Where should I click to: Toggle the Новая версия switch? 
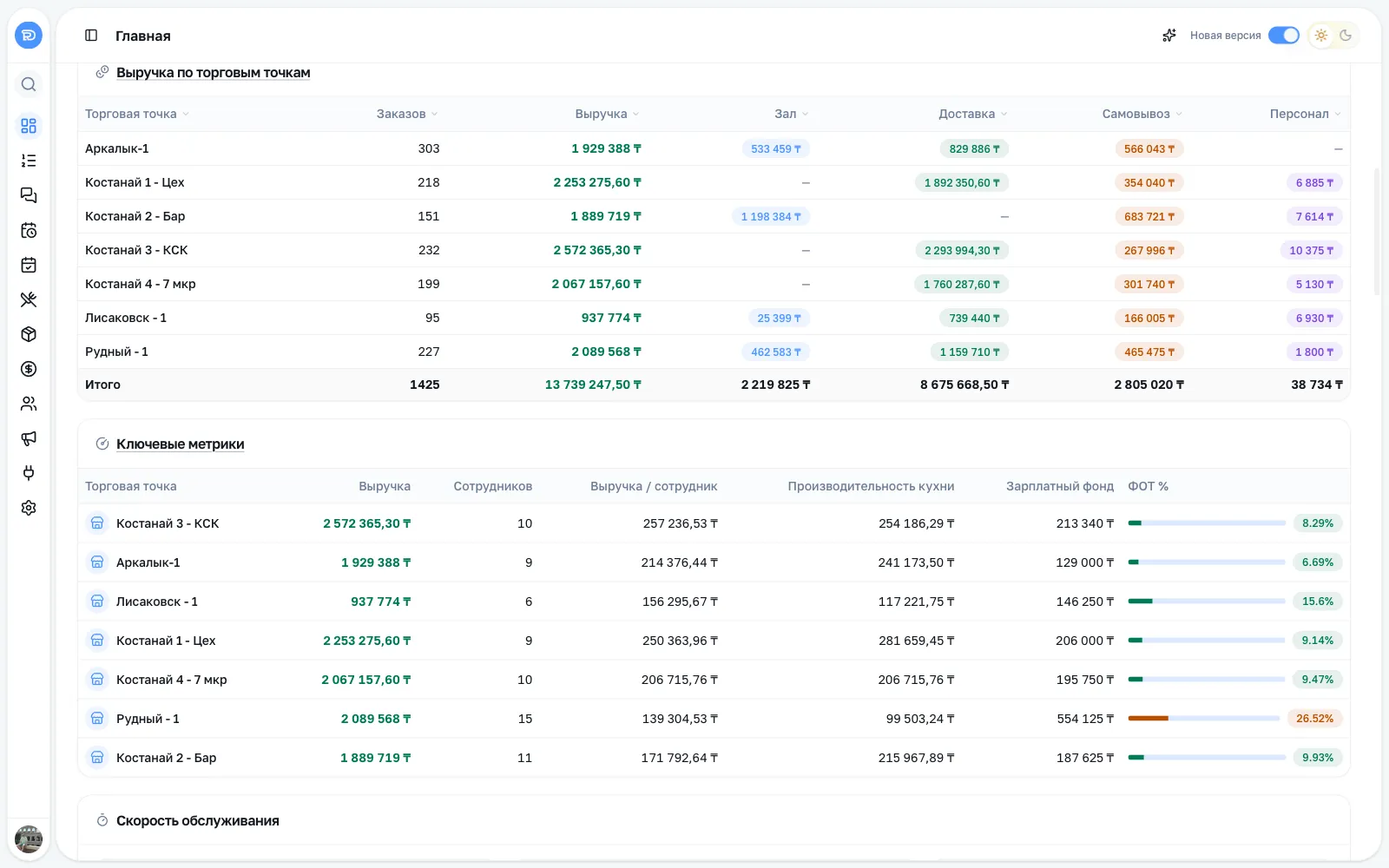tap(1283, 36)
